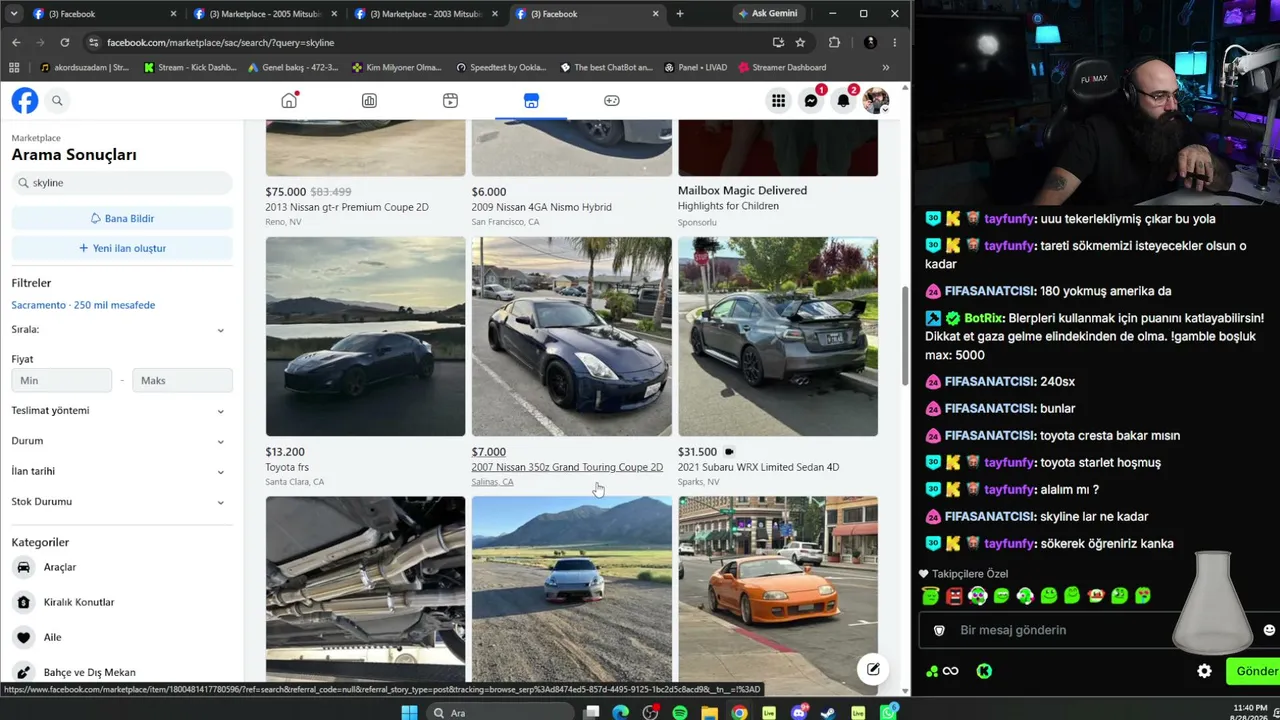Viewport: 1280px width, 720px height.
Task: Open Chrome extensions puzzle icon
Action: coord(834,42)
